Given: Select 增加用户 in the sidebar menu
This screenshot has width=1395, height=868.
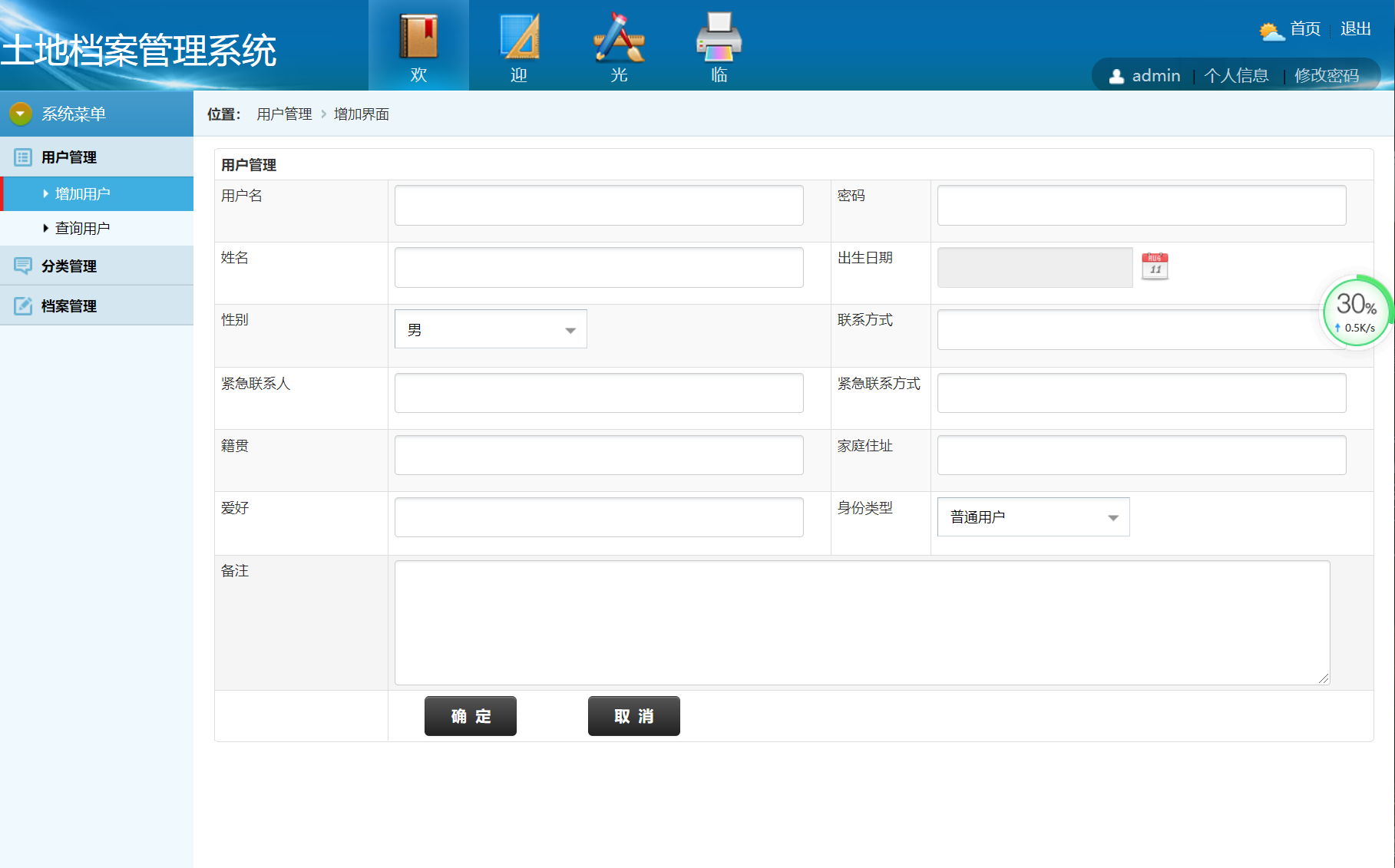Looking at the screenshot, I should (82, 194).
